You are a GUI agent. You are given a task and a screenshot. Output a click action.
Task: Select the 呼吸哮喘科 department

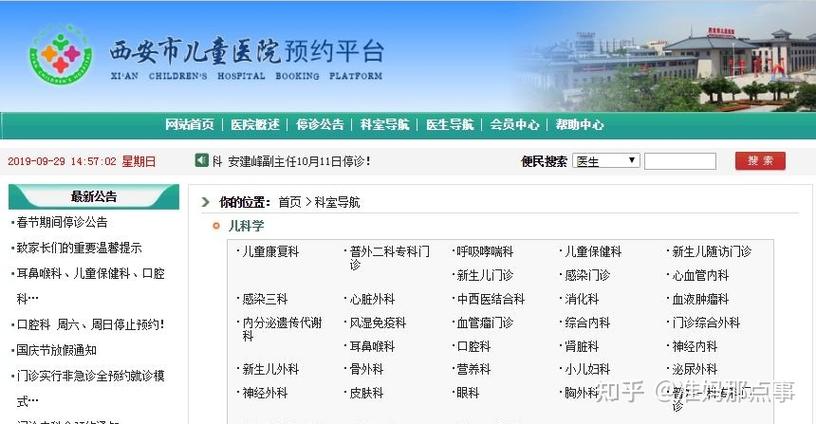tap(485, 252)
